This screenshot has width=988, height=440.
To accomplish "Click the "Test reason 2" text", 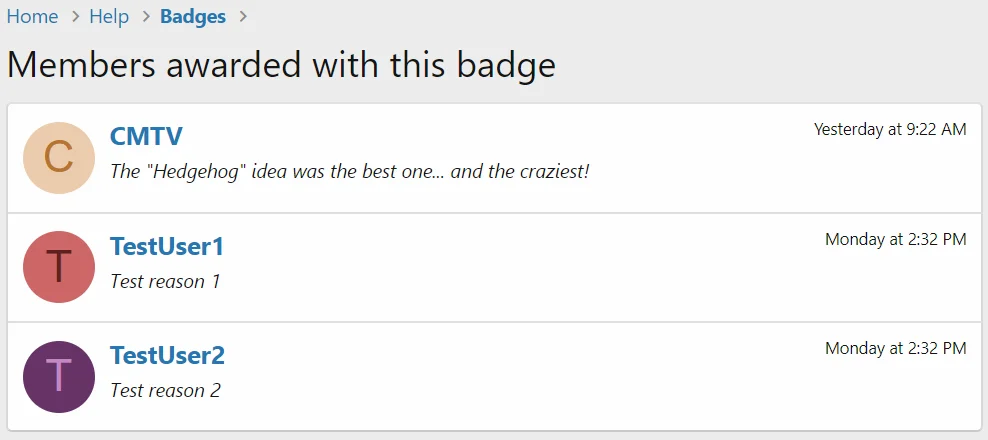I will pyautogui.click(x=165, y=390).
